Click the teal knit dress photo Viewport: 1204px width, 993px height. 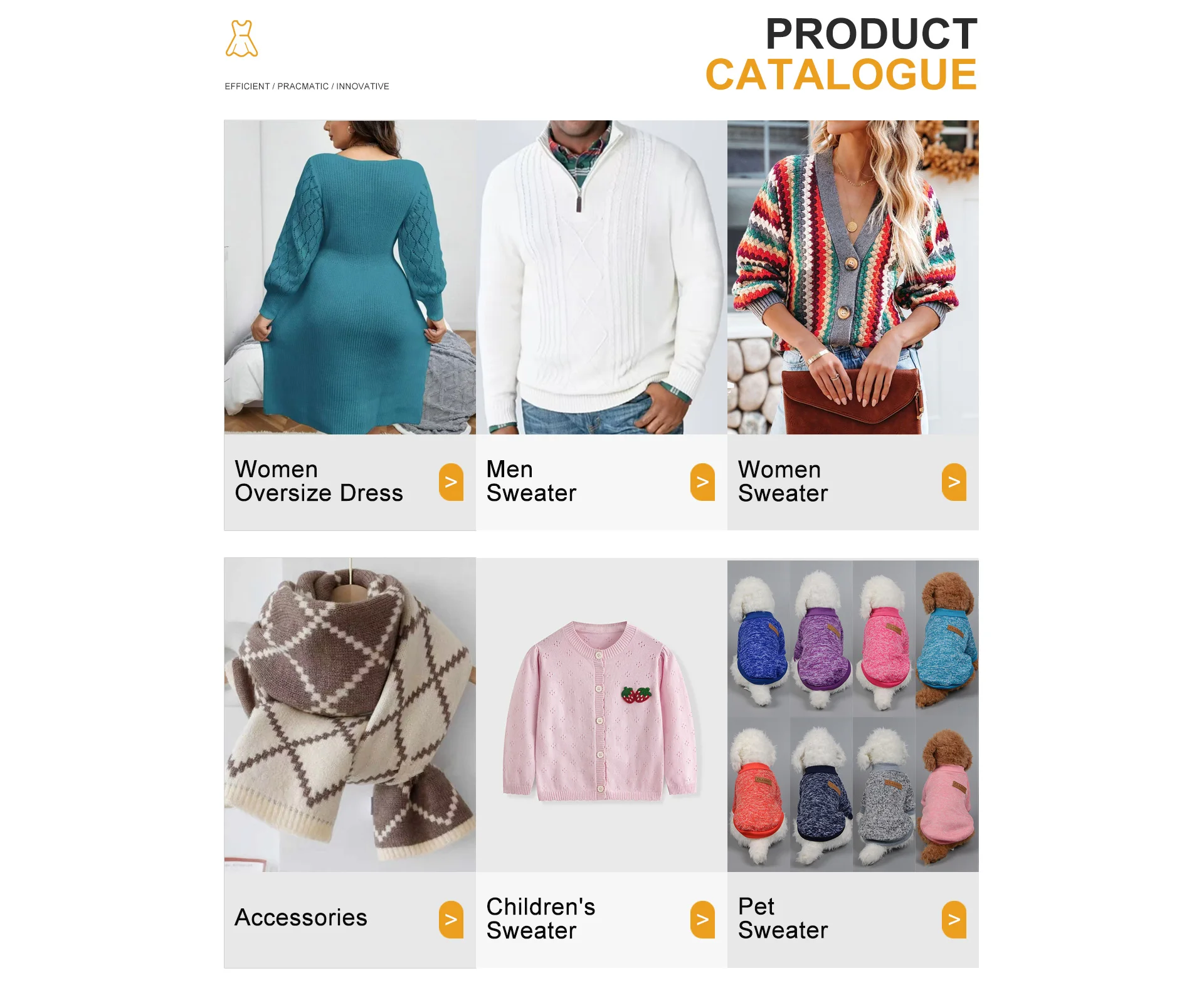pos(350,277)
